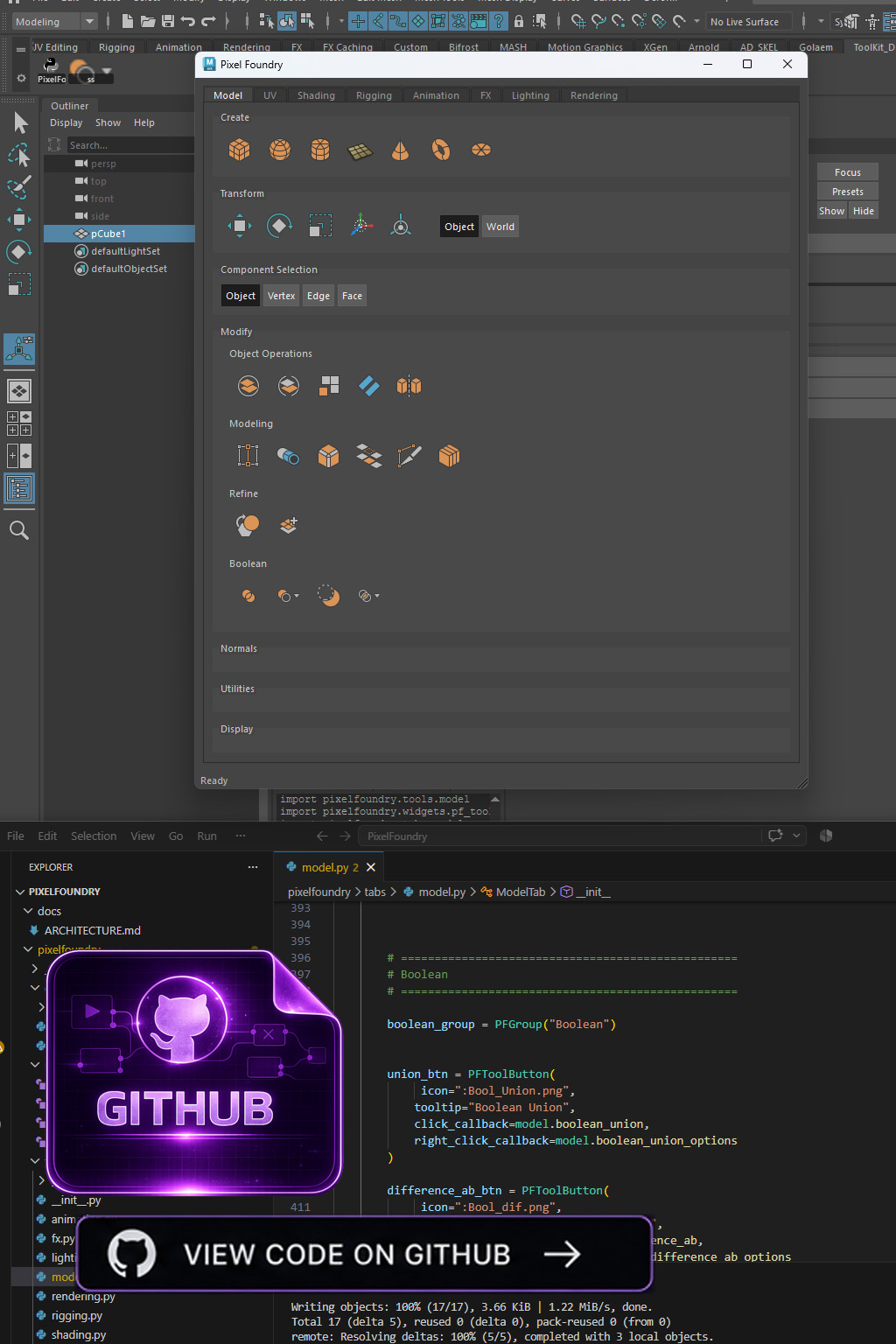Create a polygon plane primitive
The image size is (896, 1344).
click(360, 152)
